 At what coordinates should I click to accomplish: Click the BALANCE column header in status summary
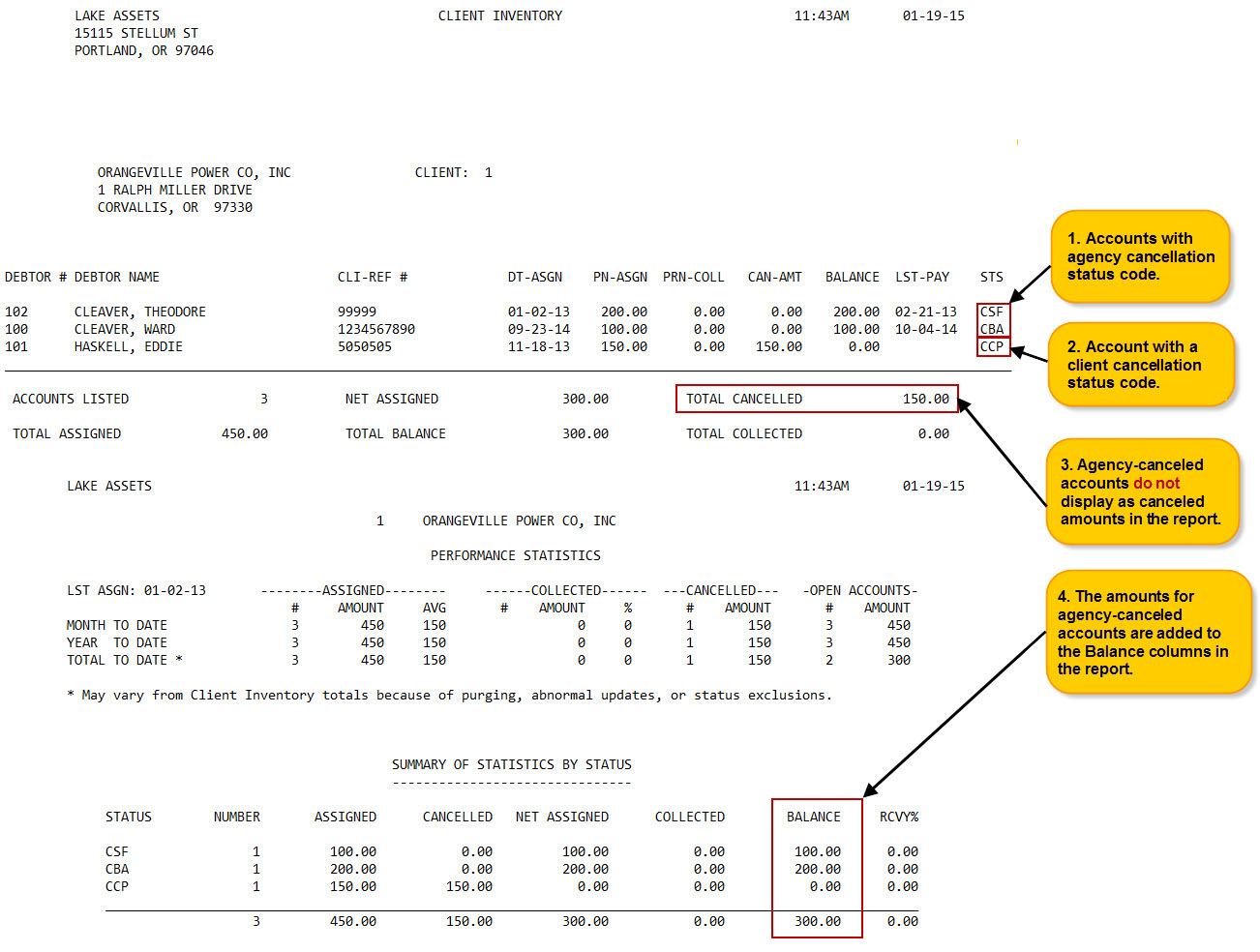click(x=813, y=817)
